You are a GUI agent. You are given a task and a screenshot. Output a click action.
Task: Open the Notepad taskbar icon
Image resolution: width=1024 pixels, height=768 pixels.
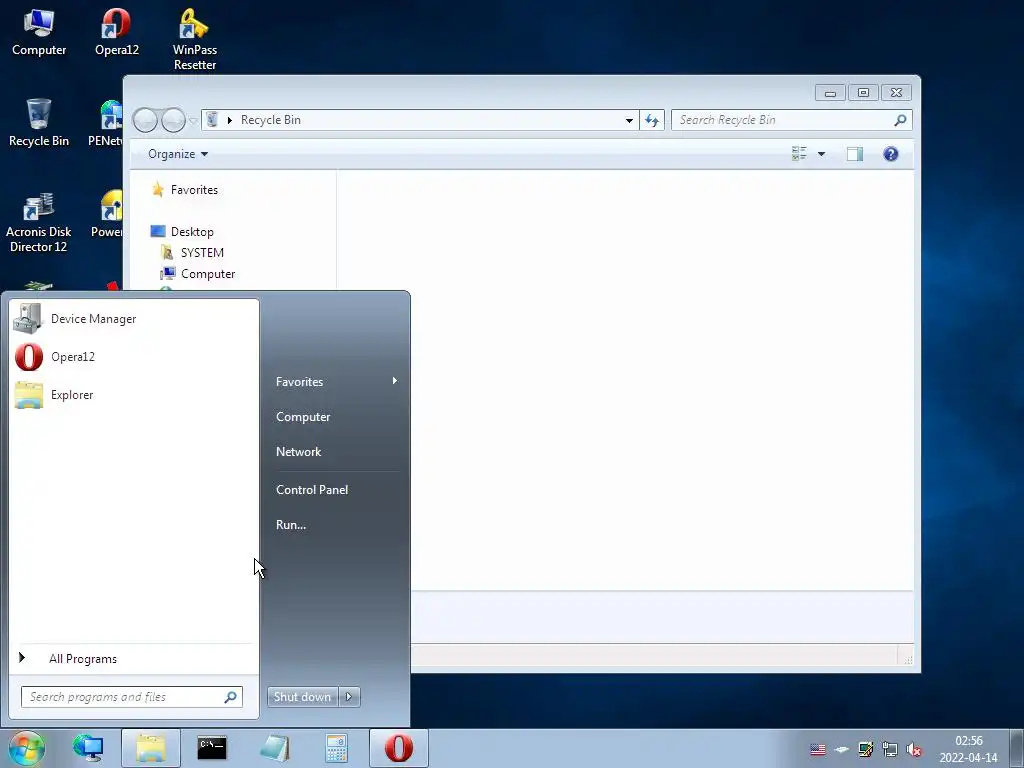tap(274, 748)
